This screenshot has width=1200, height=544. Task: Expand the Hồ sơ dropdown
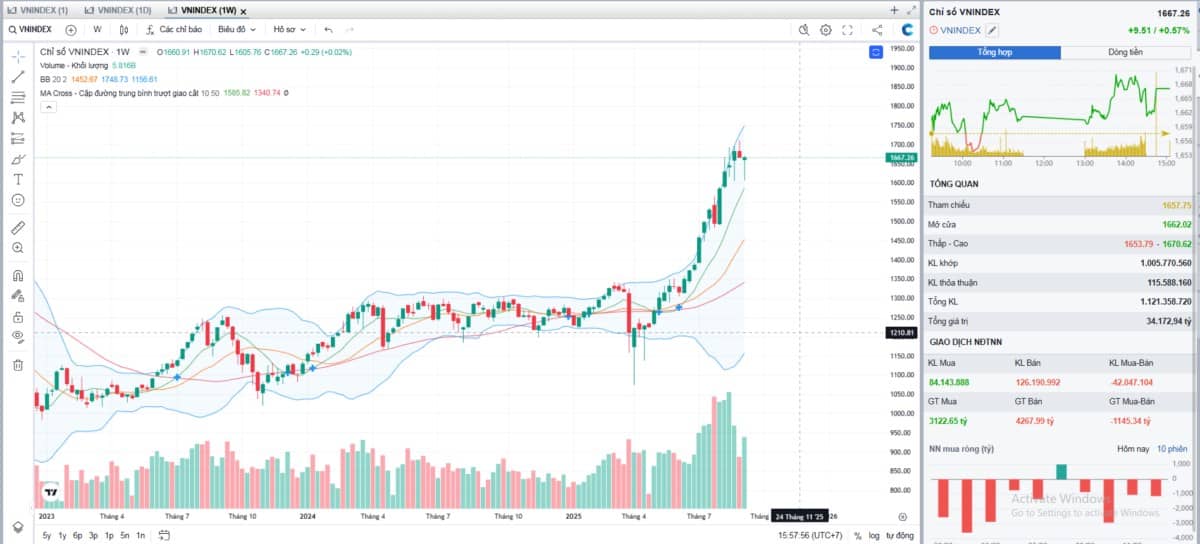click(x=291, y=30)
